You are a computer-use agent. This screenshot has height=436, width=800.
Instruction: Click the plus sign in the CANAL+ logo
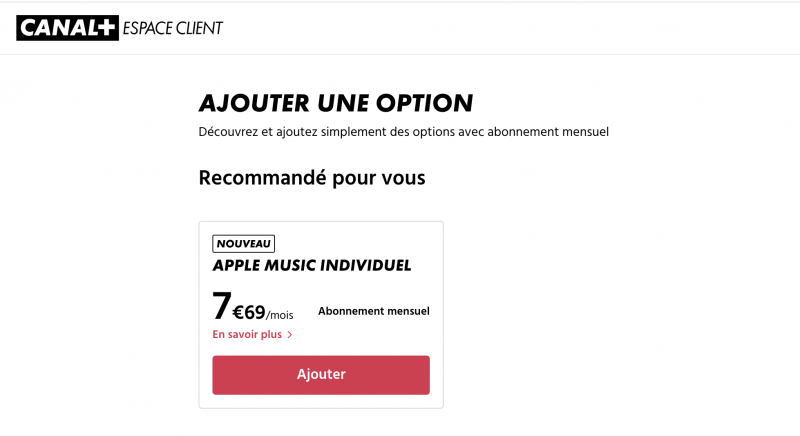pos(108,27)
